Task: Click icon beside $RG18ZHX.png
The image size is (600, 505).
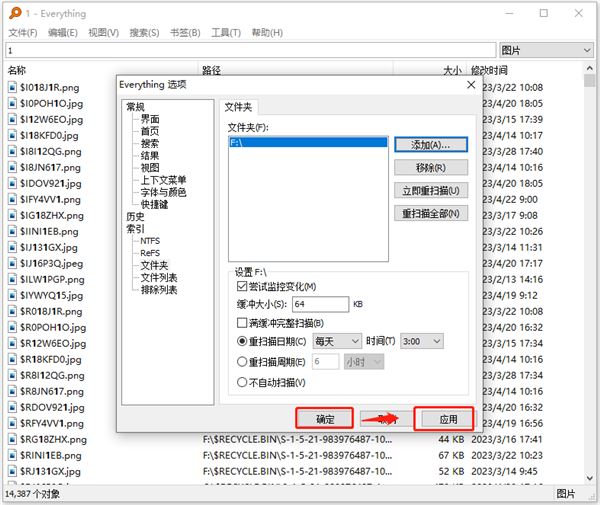Action: click(x=13, y=440)
